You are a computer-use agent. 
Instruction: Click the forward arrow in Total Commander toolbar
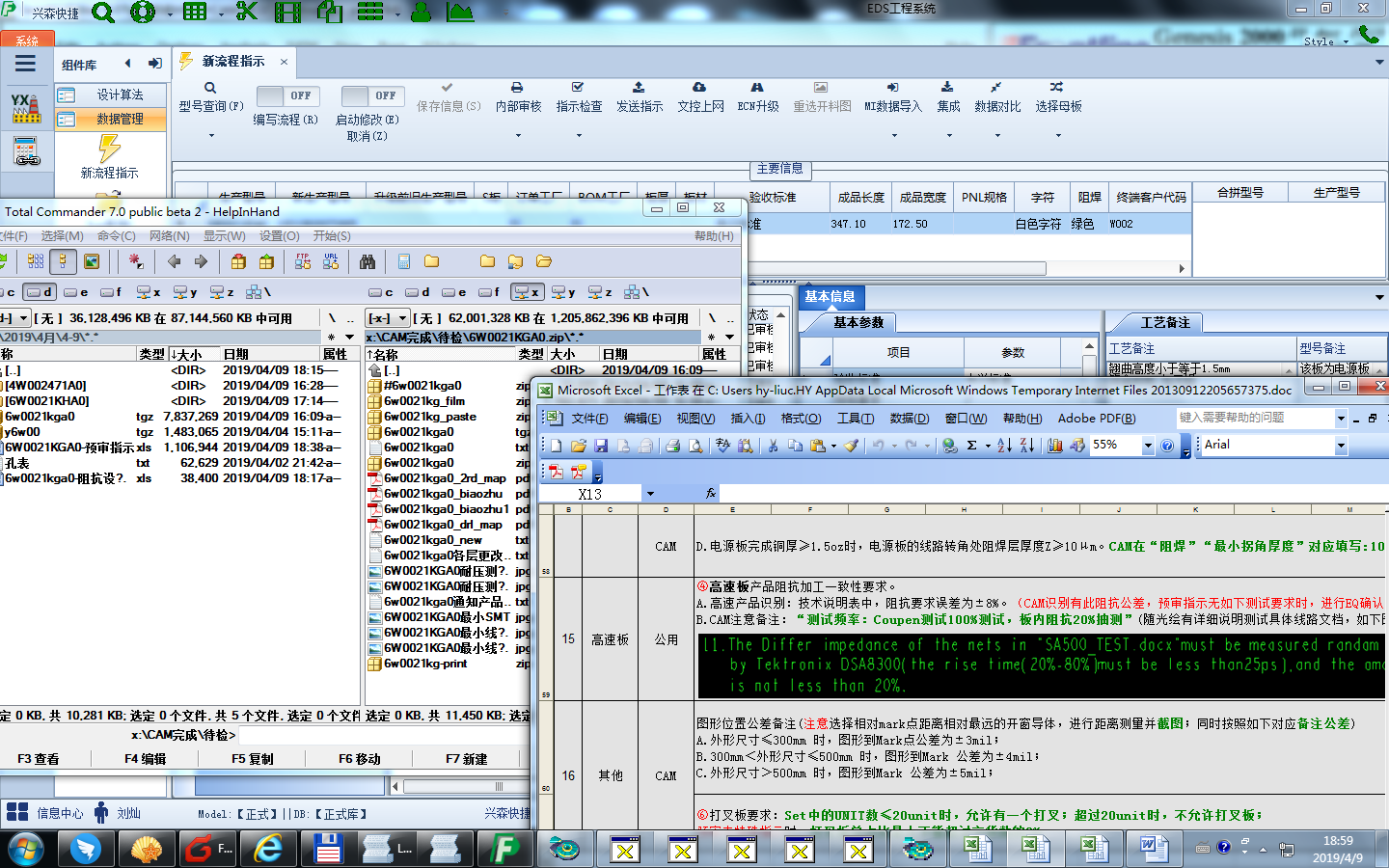point(201,261)
